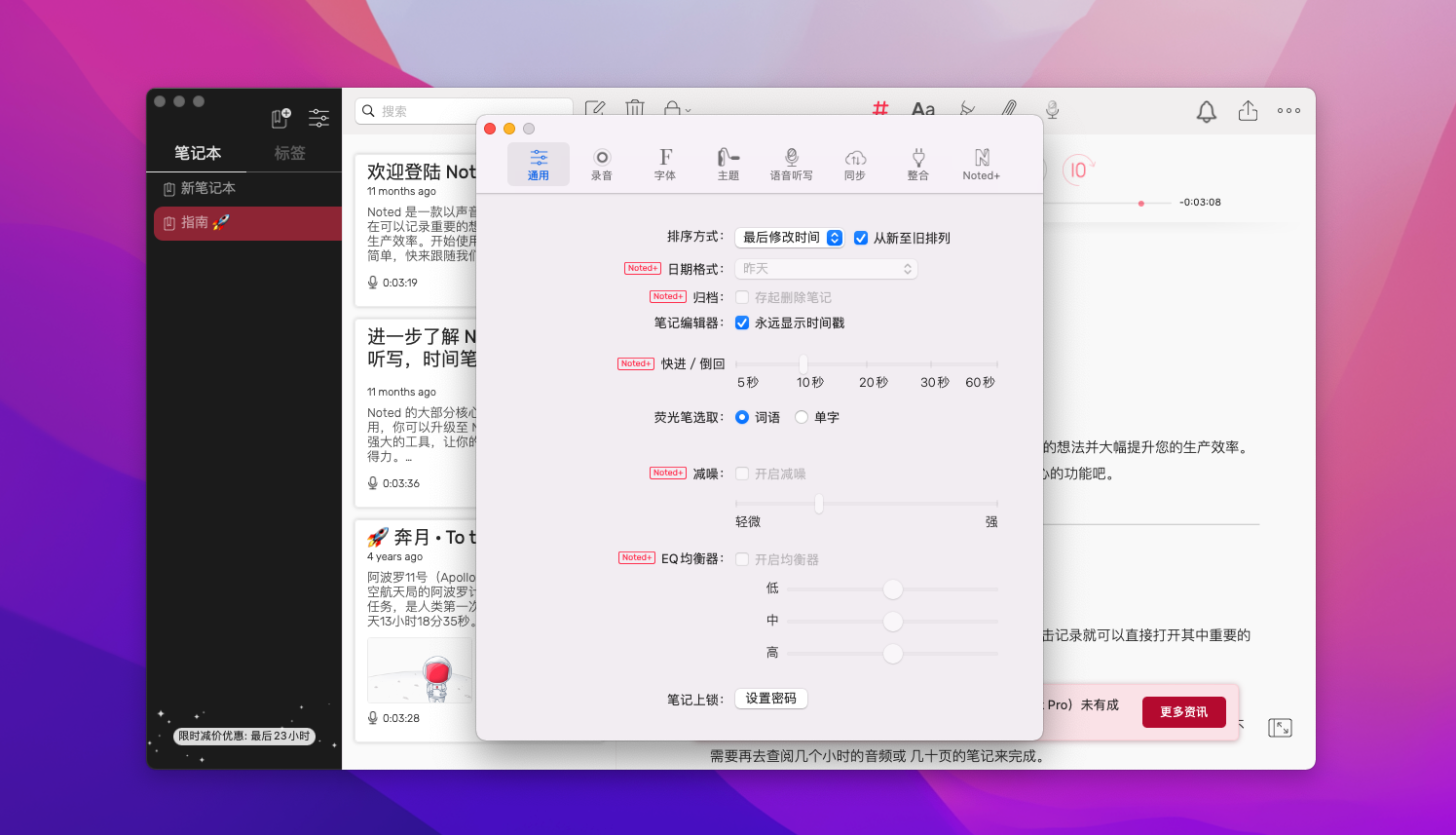Select the 单字 radio button
The width and height of the screenshot is (1456, 835).
click(802, 417)
